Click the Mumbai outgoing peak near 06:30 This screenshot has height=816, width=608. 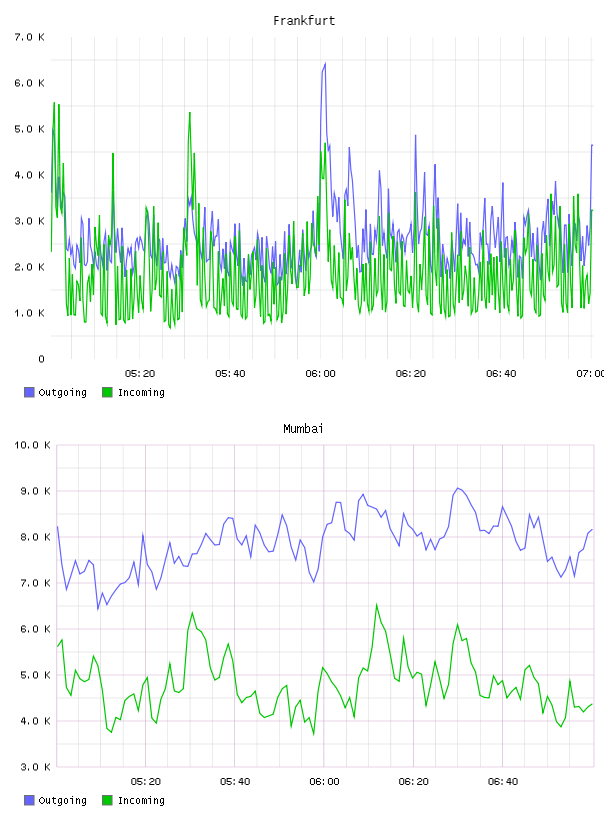pyautogui.click(x=458, y=489)
